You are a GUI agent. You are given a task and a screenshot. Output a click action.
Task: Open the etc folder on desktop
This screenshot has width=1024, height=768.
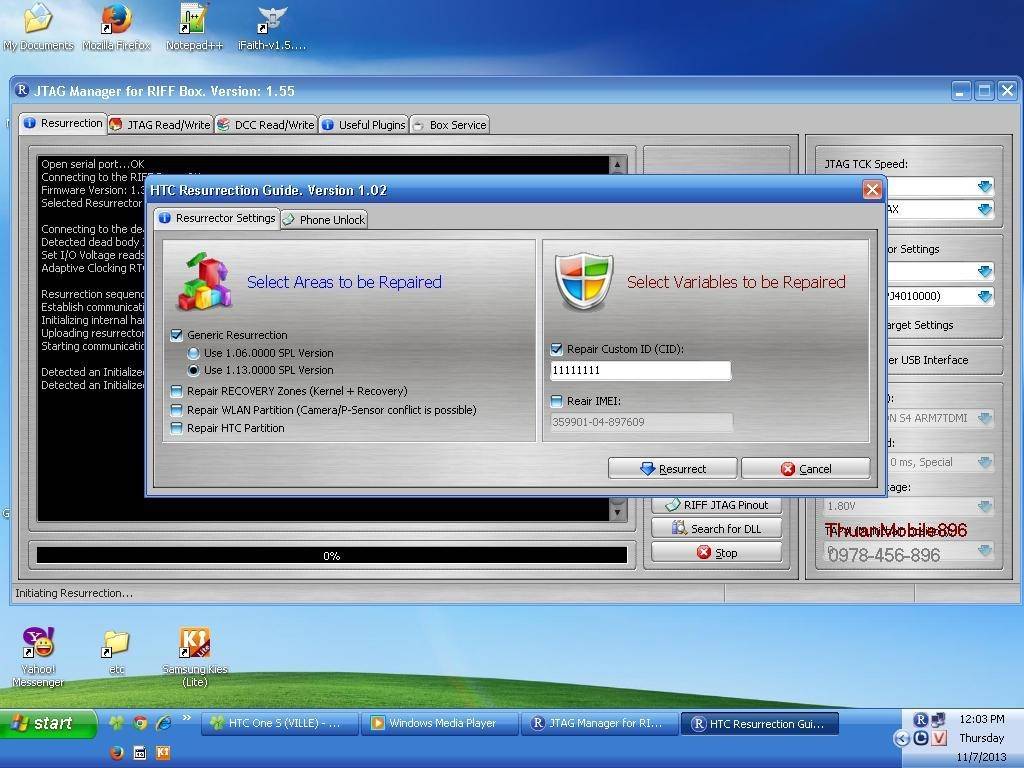(x=116, y=652)
